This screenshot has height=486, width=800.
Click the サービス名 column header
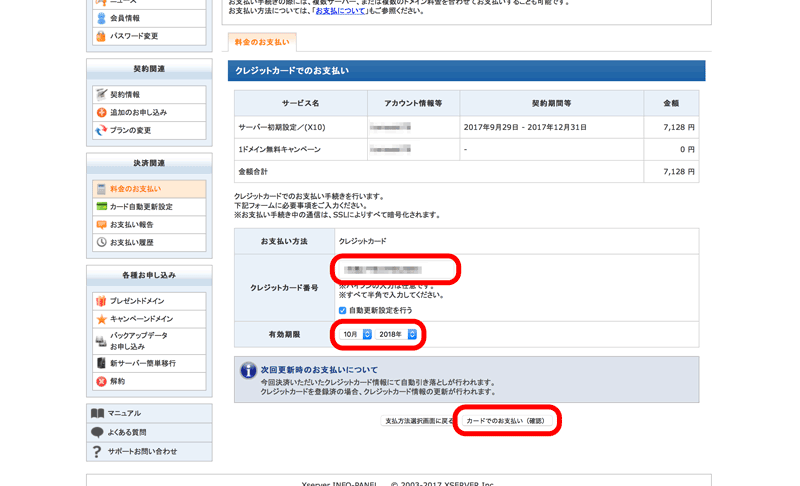[x=301, y=104]
